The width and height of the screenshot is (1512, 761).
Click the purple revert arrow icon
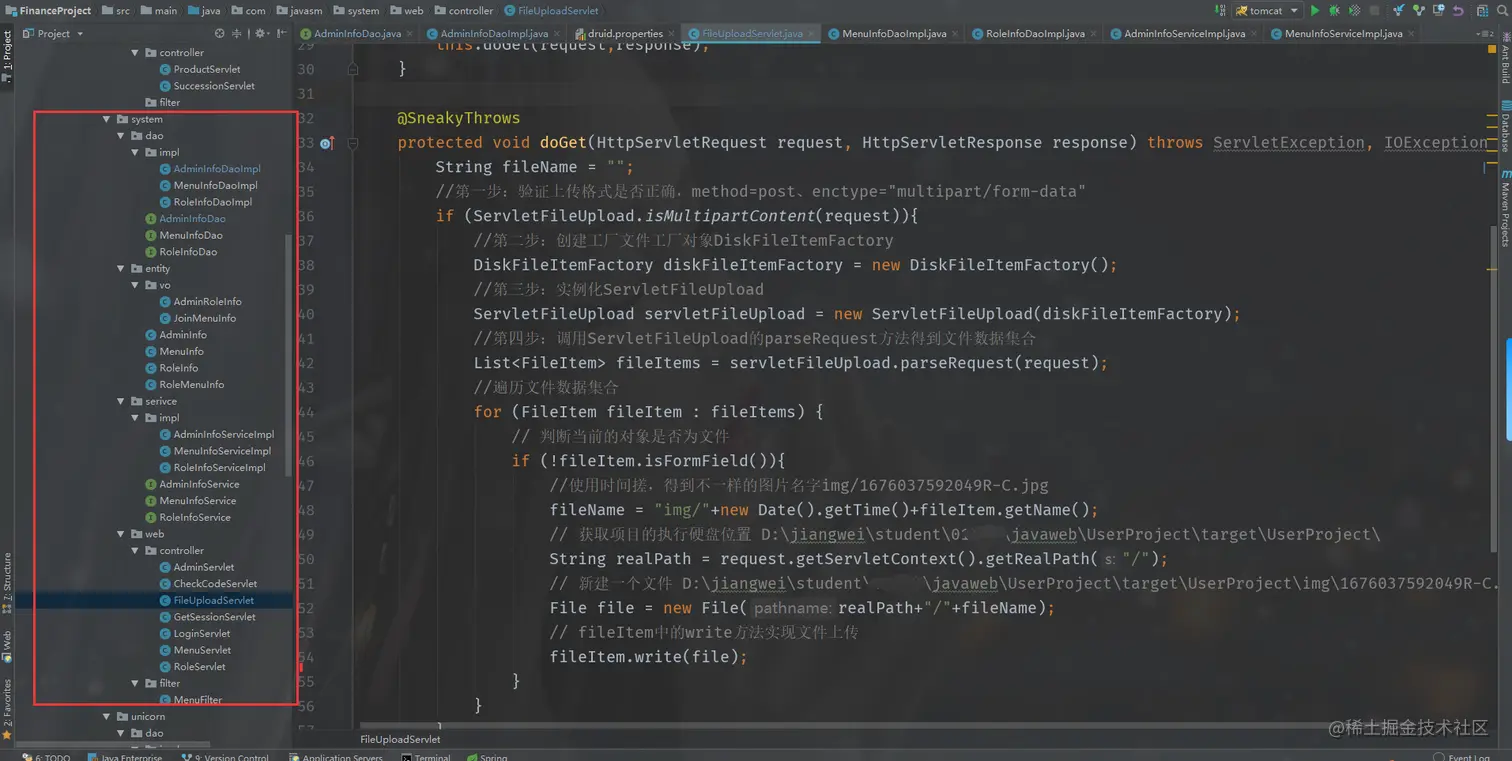pyautogui.click(x=1458, y=10)
